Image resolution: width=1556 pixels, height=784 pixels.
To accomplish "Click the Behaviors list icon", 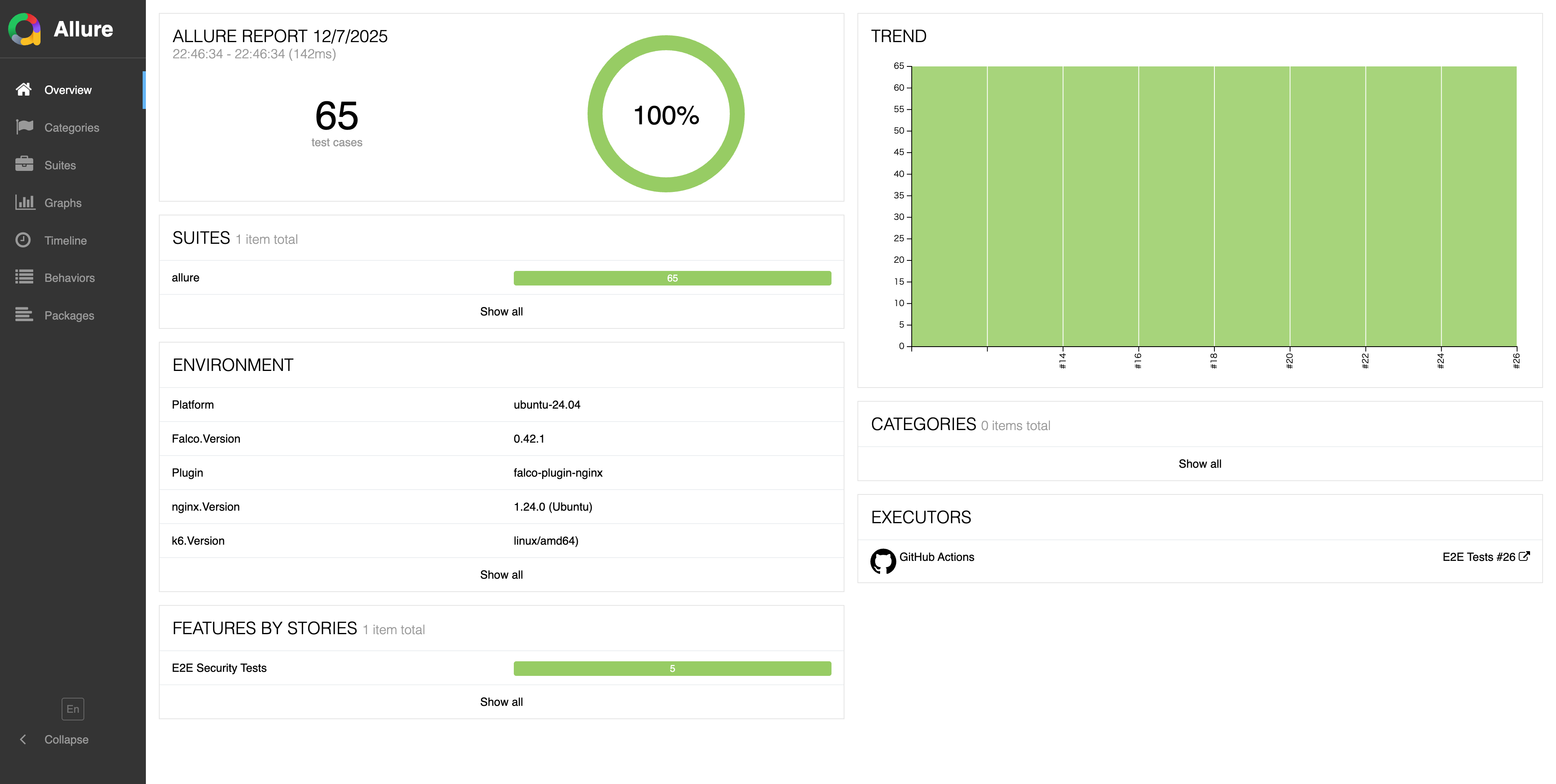I will pyautogui.click(x=24, y=277).
